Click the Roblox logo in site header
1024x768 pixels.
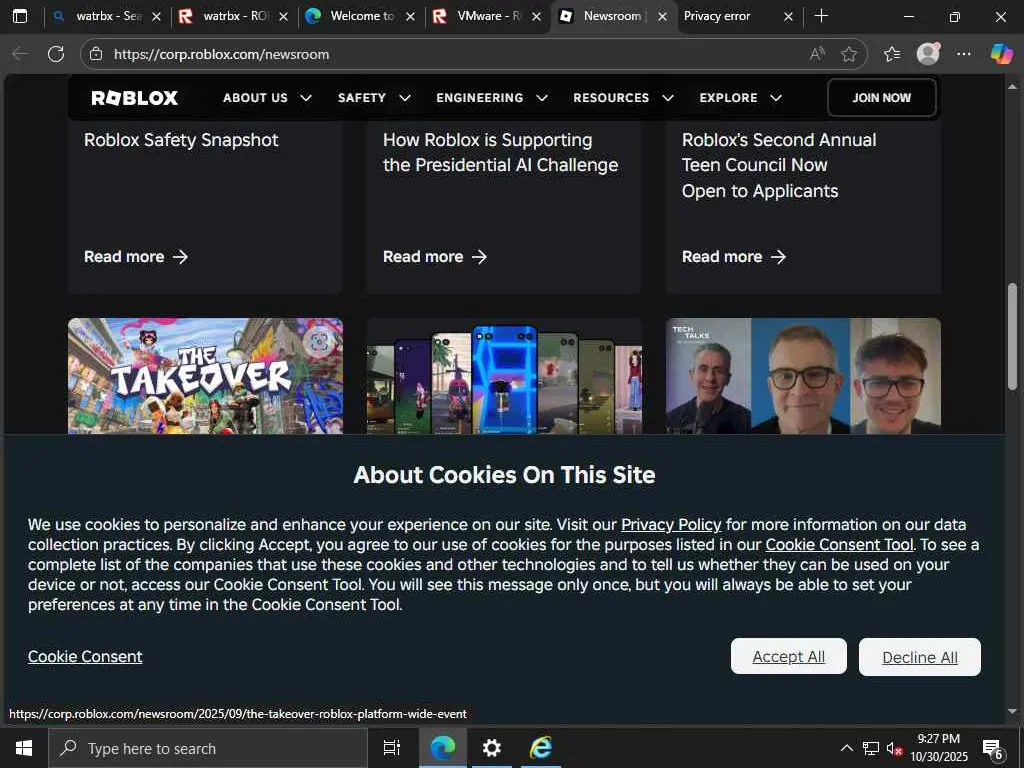click(x=135, y=98)
